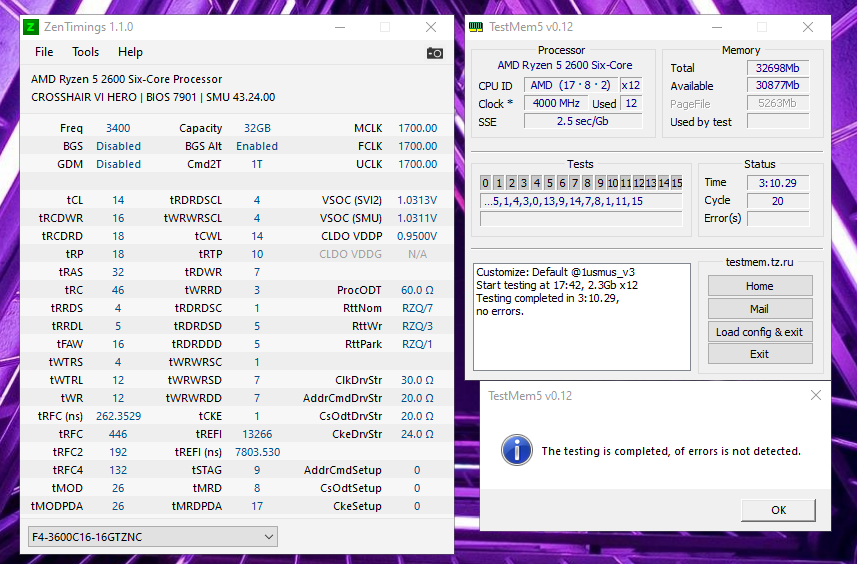Click the Clock 4000 MHz field

(556, 103)
